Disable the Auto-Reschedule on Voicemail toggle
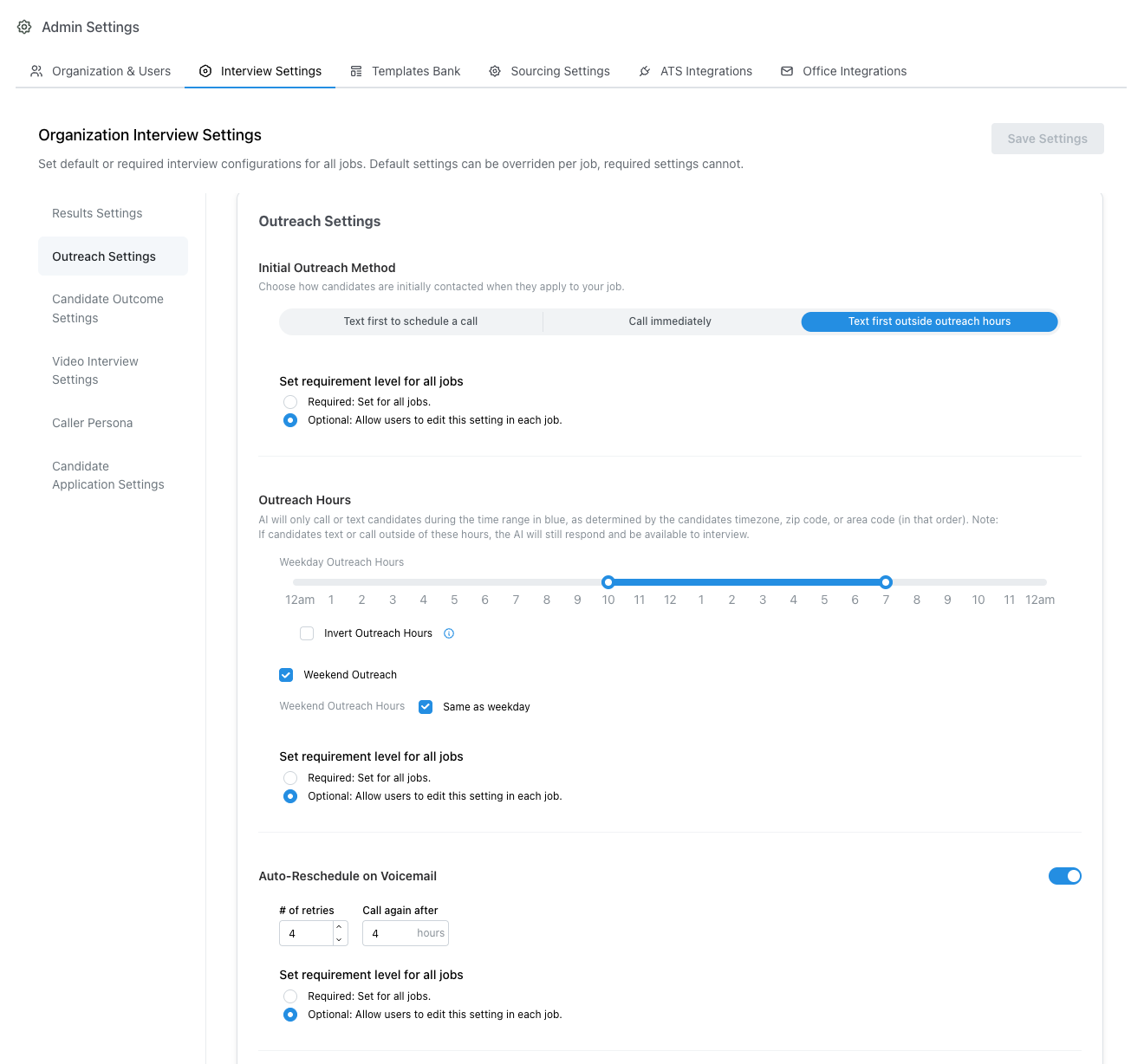 point(1065,876)
